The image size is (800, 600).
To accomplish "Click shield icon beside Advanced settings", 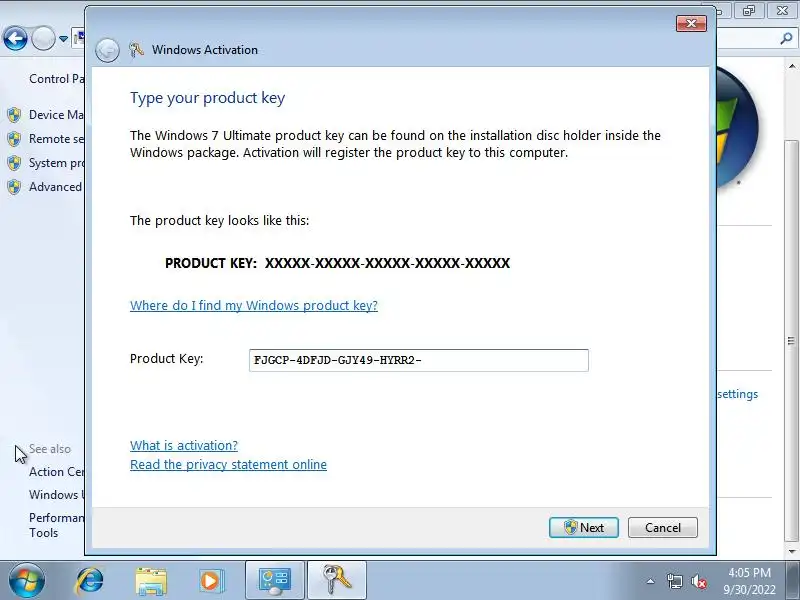I will click(14, 187).
